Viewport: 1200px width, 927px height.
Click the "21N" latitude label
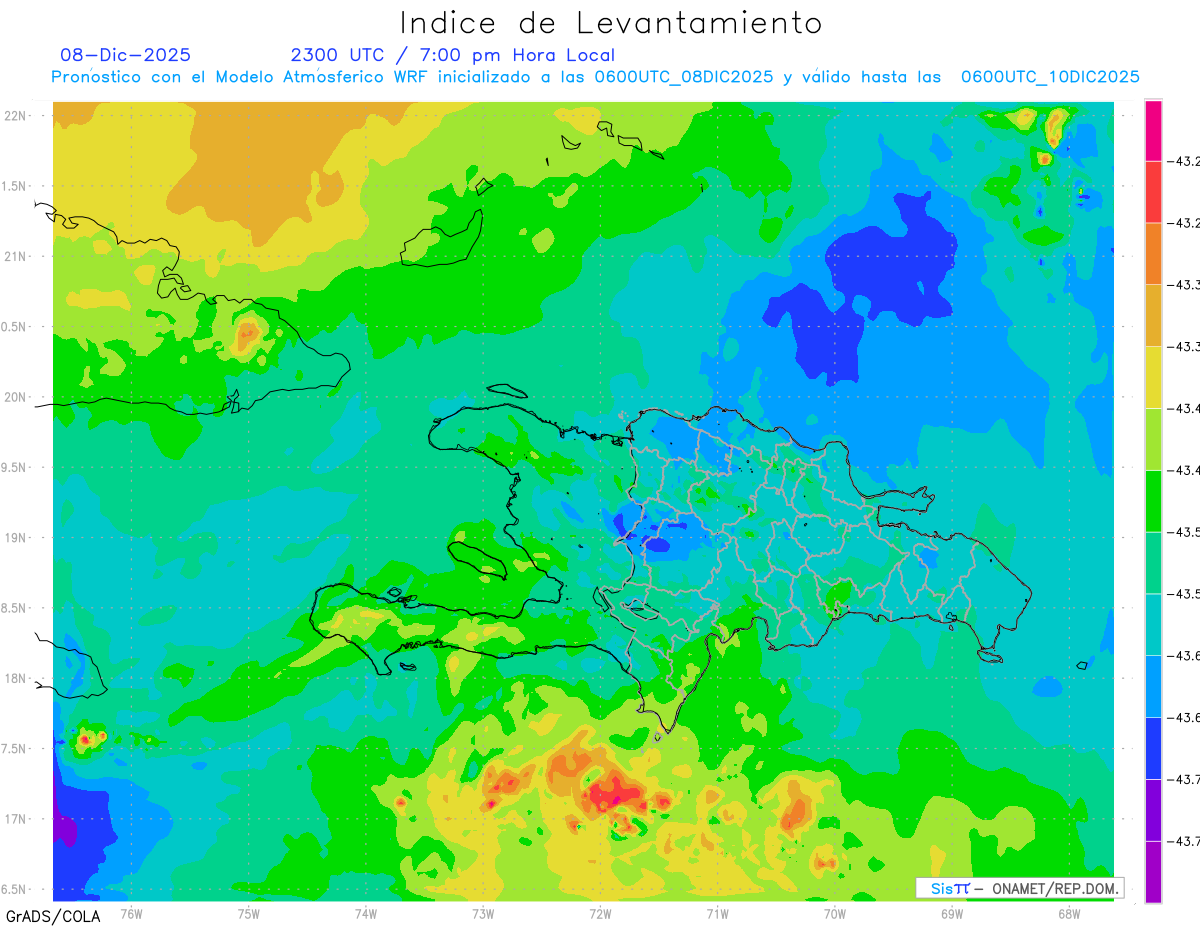[x=15, y=257]
